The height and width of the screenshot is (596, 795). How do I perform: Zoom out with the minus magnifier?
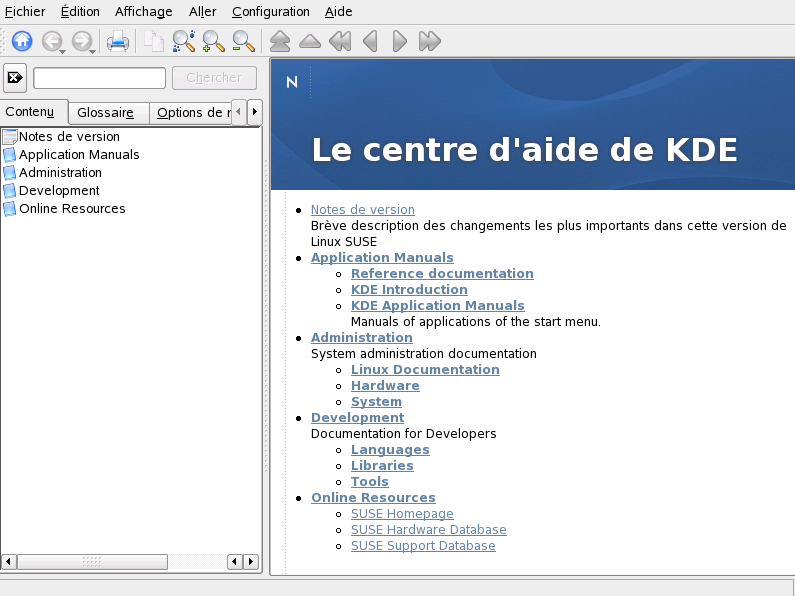pyautogui.click(x=243, y=41)
